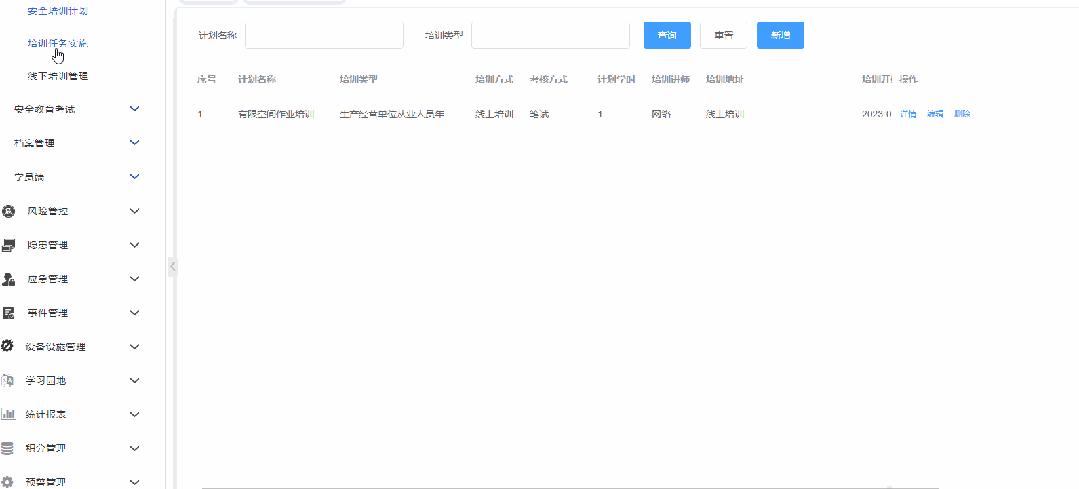The height and width of the screenshot is (489, 1079).
Task: Click the 有限空间作业培训 plan name cell
Action: (277, 114)
